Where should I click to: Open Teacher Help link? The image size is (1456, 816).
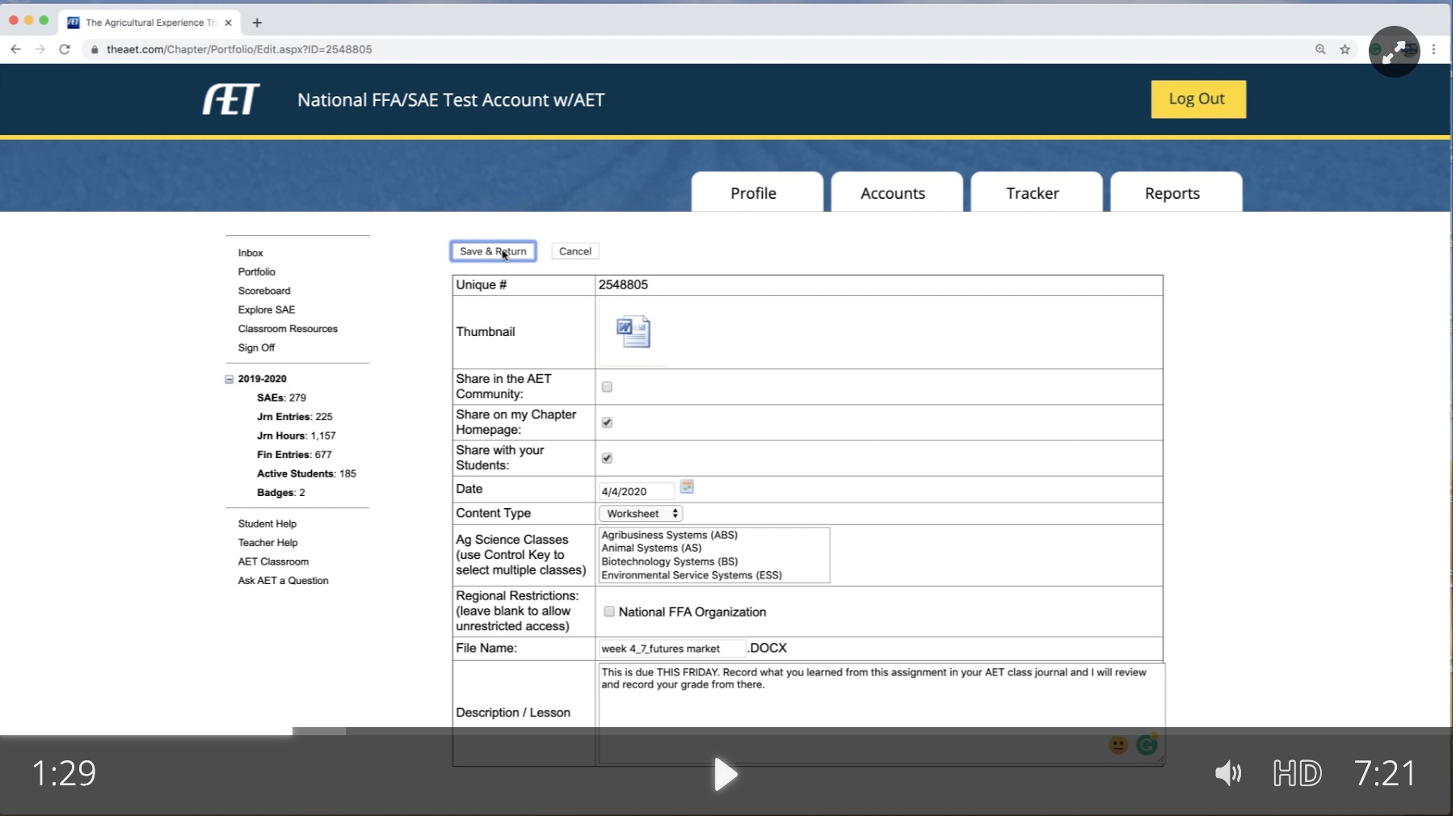click(267, 543)
